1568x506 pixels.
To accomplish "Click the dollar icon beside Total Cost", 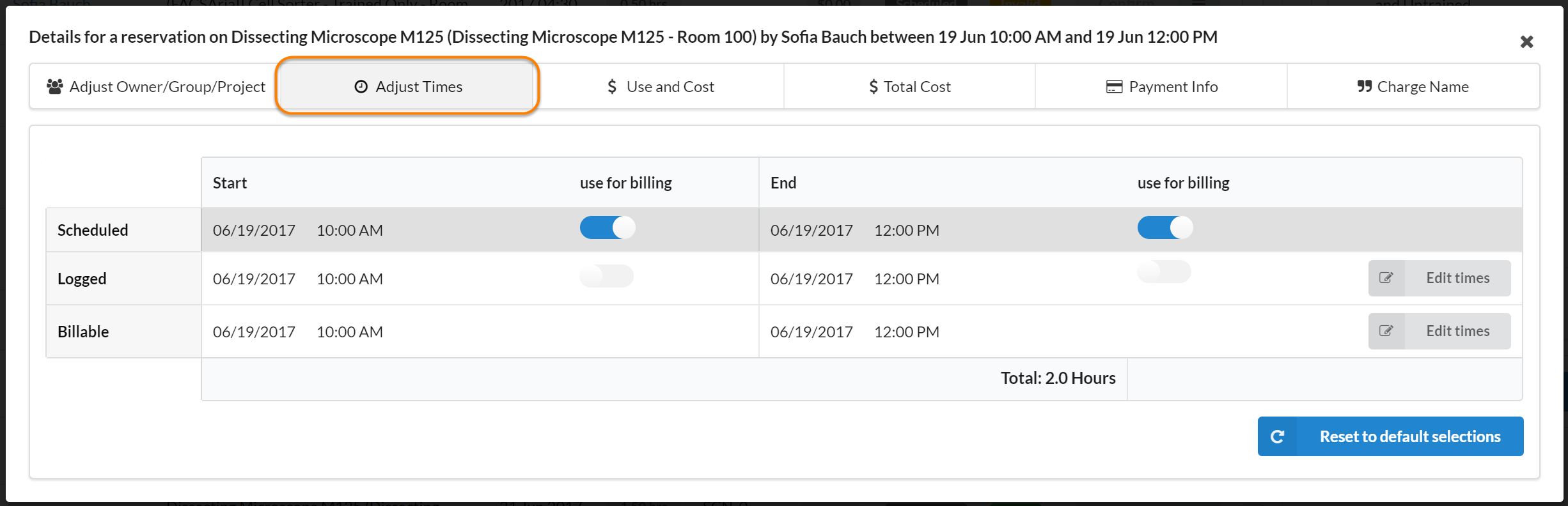I will [874, 86].
